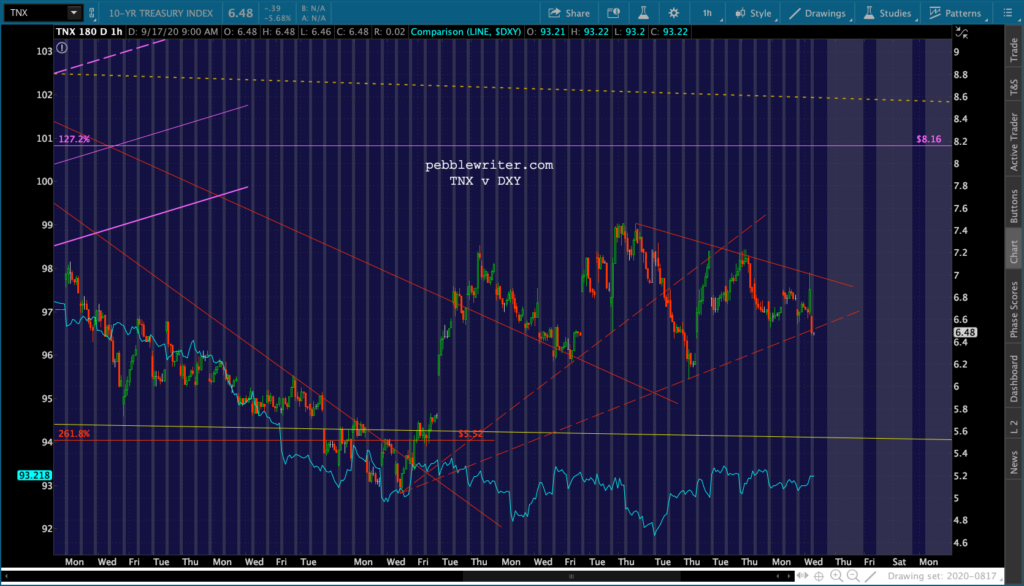1024x586 pixels.
Task: Open the Dashboard side tab
Action: tap(1014, 378)
